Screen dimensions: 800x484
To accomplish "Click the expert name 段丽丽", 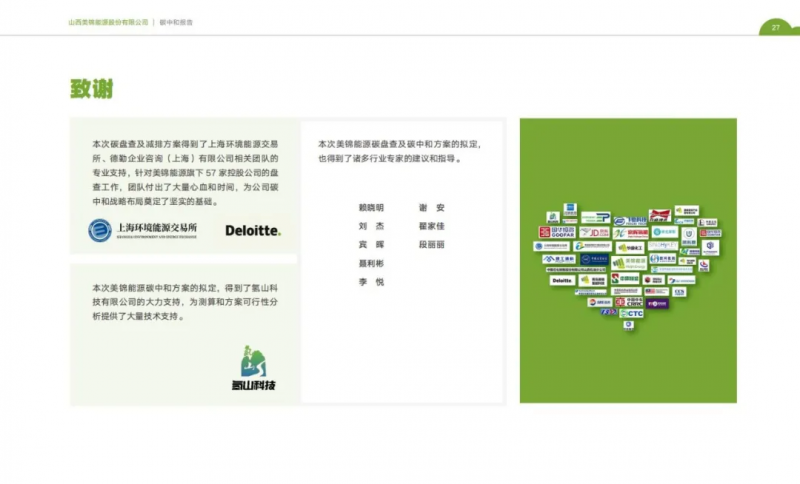I will click(x=432, y=245).
